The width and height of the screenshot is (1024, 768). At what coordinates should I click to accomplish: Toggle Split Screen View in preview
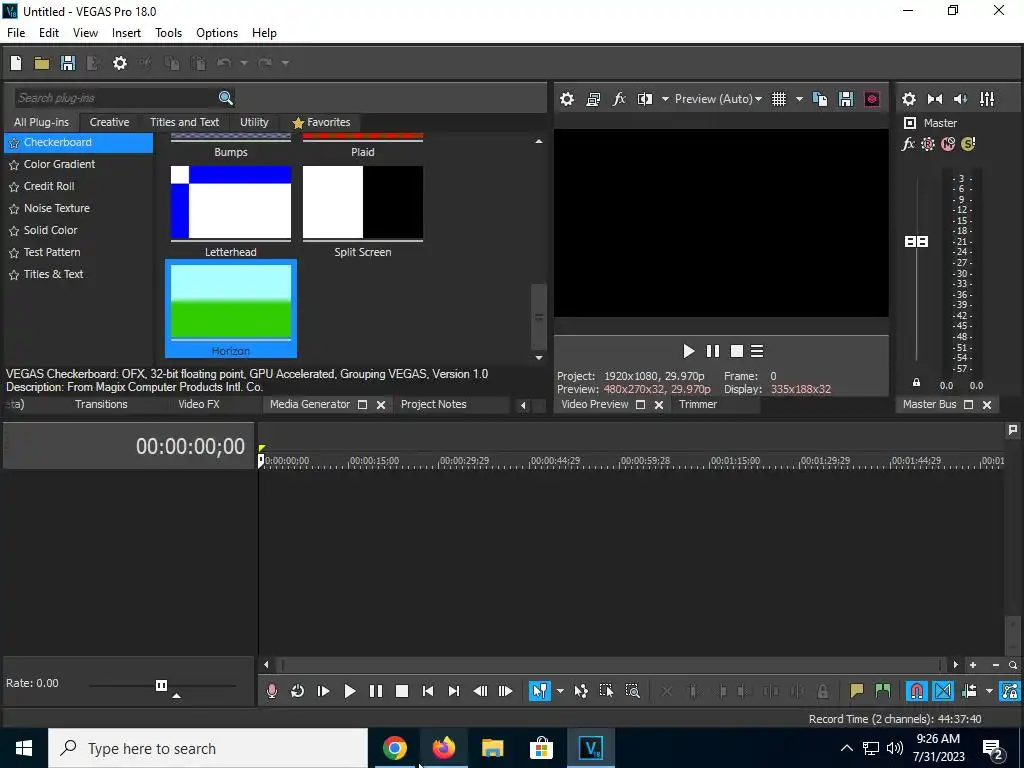click(645, 99)
